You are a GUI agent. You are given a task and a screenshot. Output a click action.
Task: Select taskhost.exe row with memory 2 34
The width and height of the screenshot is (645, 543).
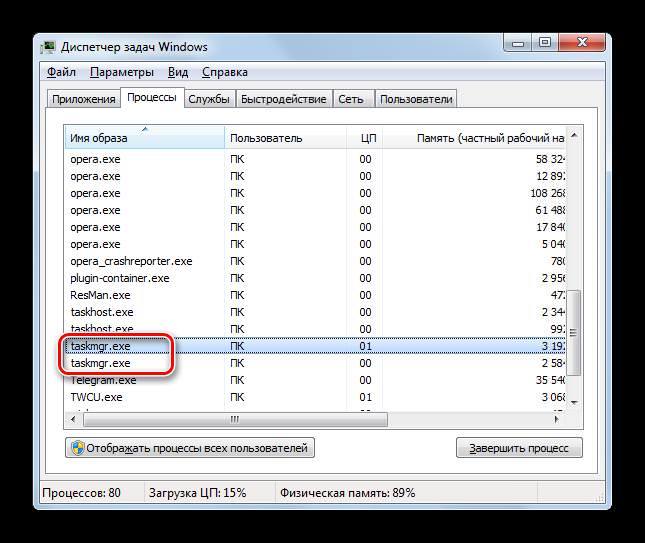[x=315, y=312]
